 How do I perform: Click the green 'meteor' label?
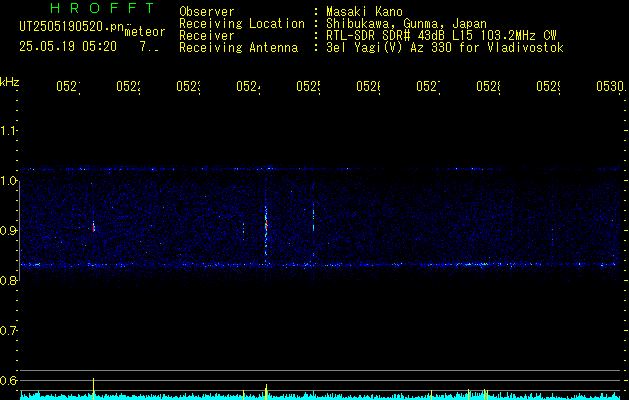tap(145, 32)
